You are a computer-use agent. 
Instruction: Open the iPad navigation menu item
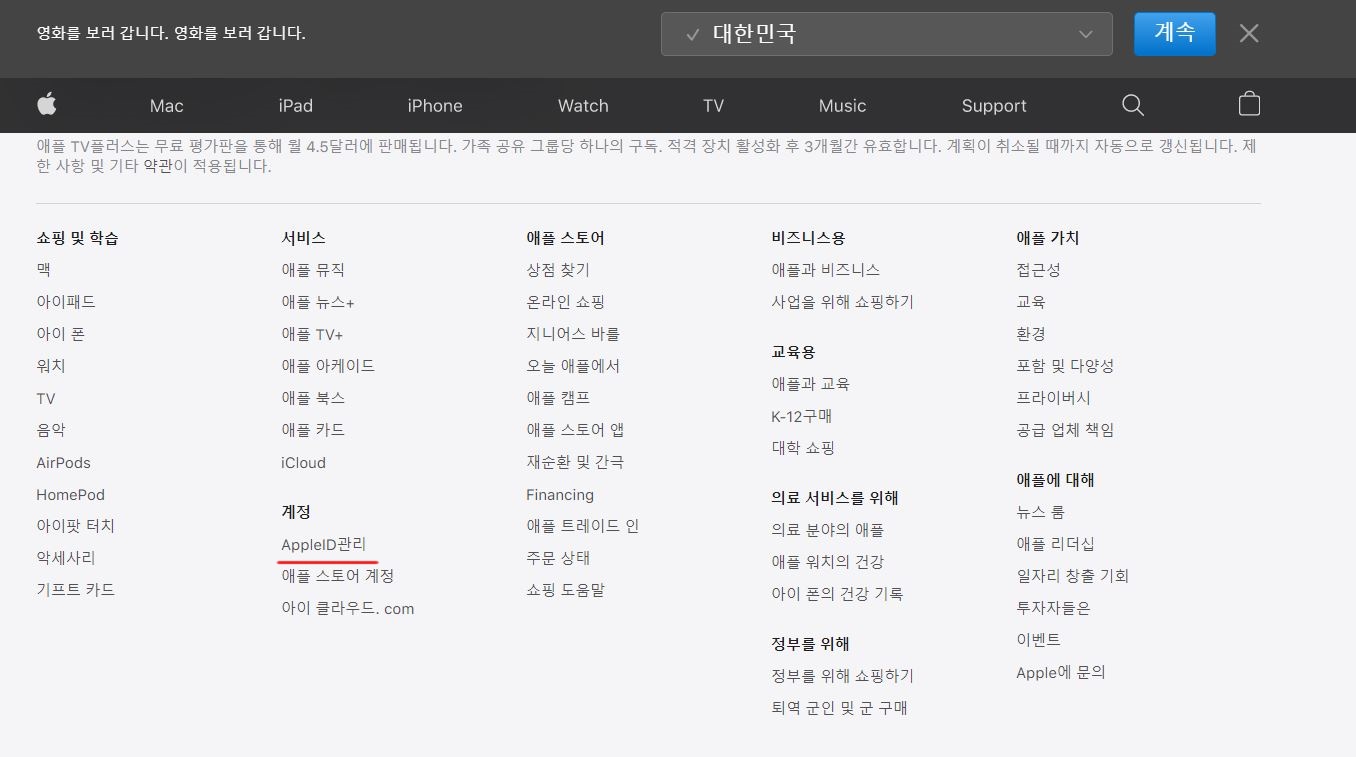click(296, 106)
